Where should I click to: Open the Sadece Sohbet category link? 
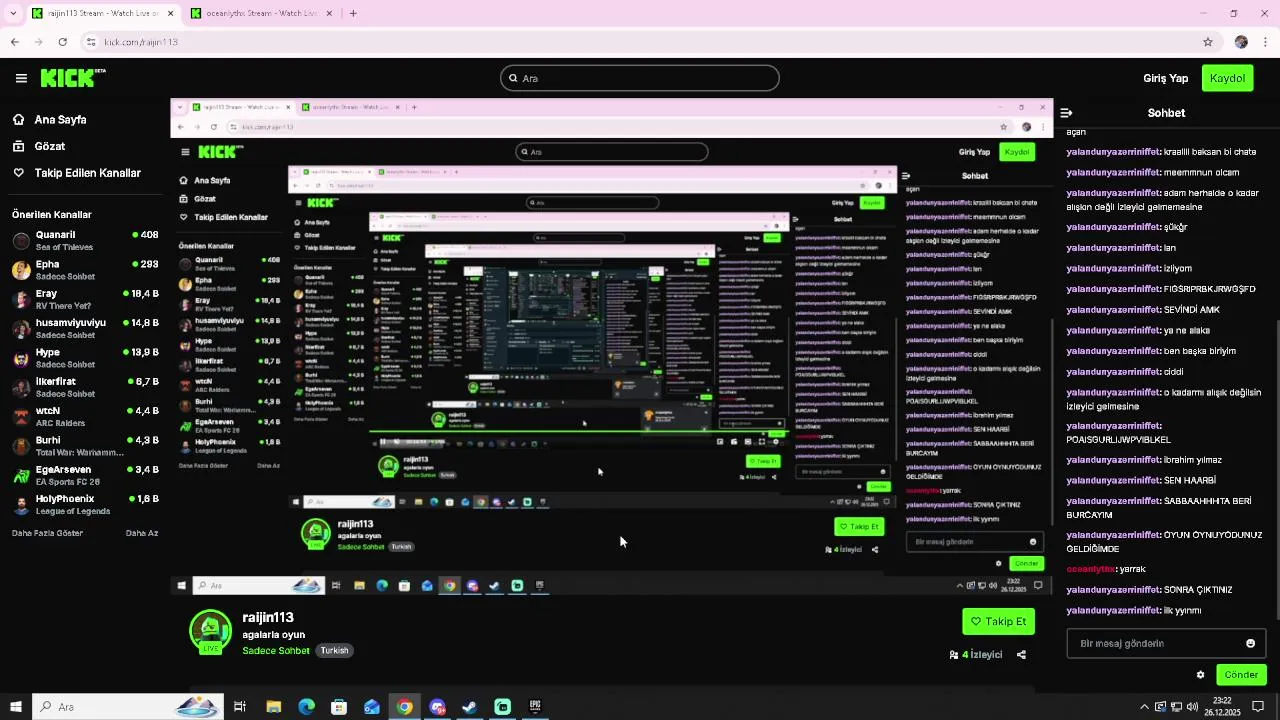pos(276,650)
